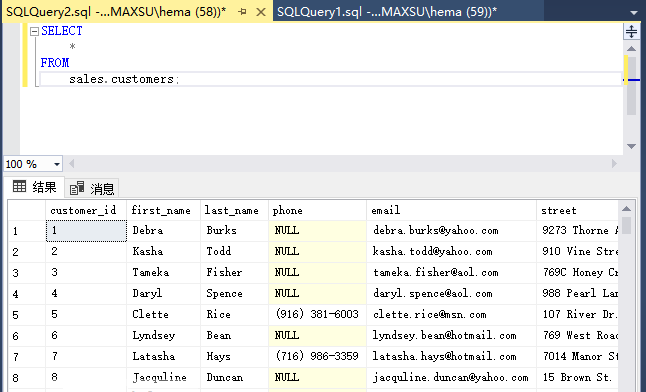Click the last name cell Fisher

(234, 273)
